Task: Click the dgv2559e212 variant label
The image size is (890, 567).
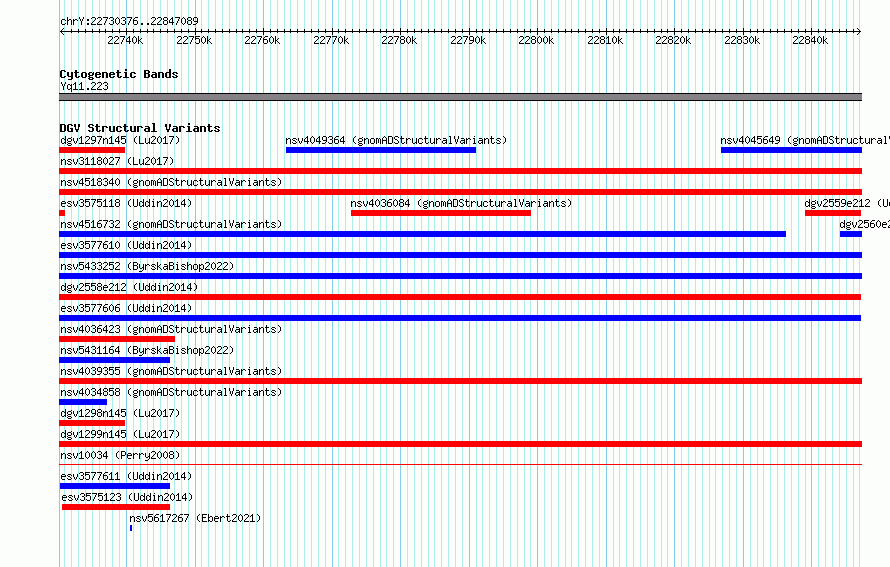Action: pyautogui.click(x=847, y=203)
